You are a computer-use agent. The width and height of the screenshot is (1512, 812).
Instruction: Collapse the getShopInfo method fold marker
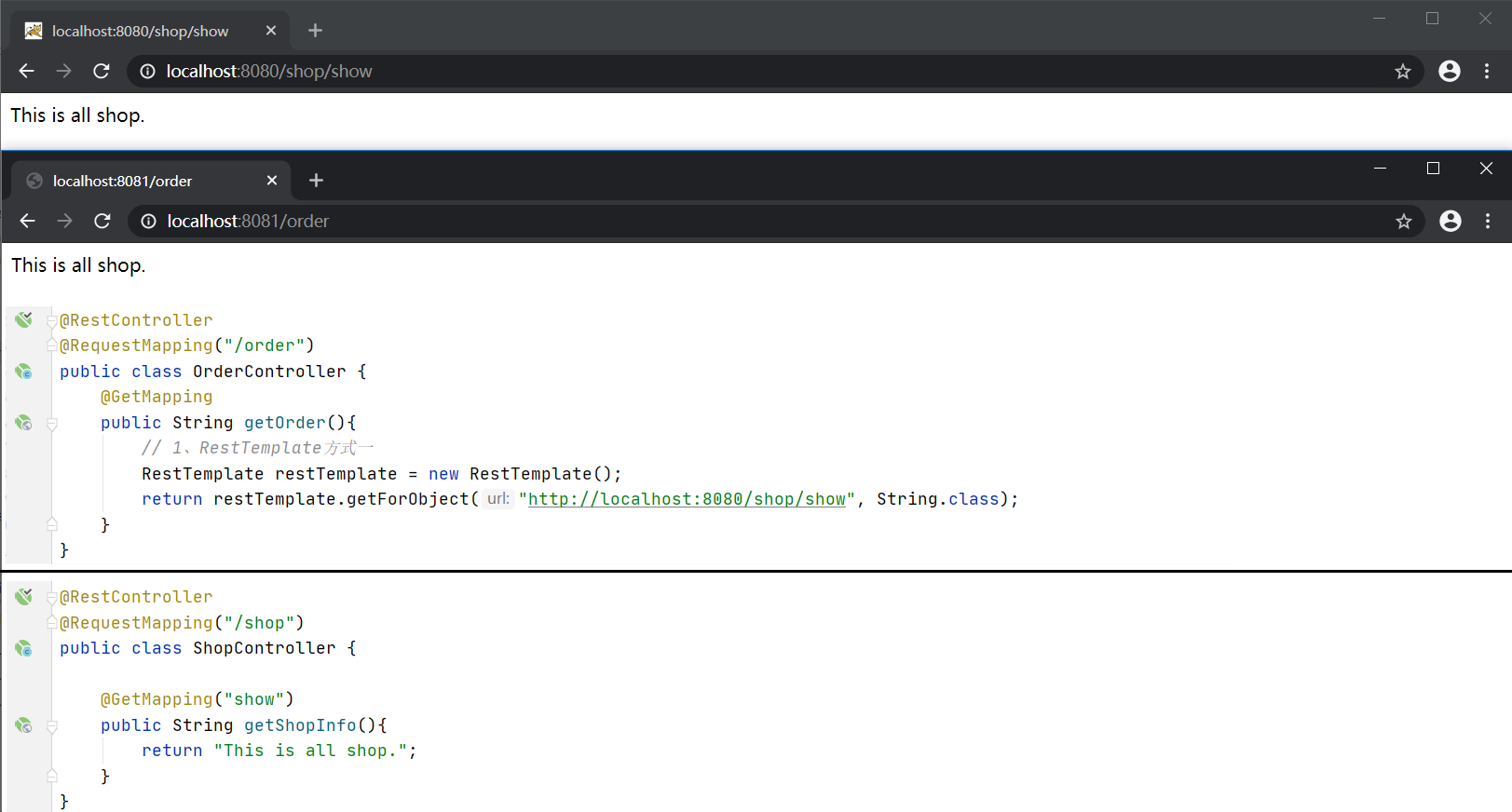coord(52,726)
